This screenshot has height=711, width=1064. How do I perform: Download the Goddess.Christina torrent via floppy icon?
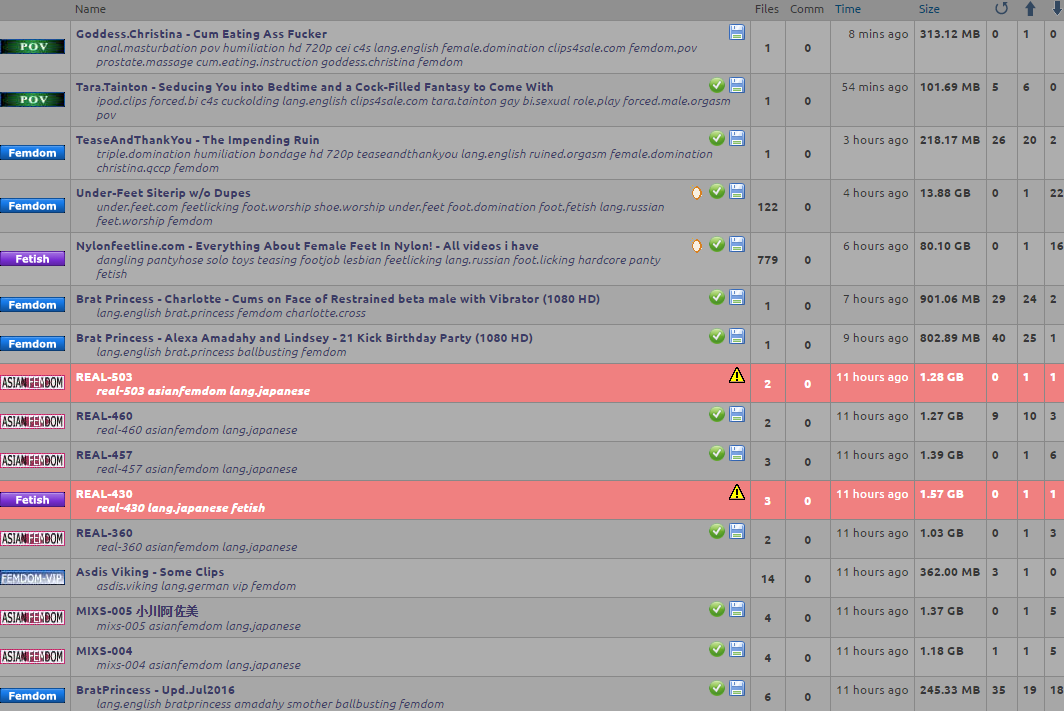coord(737,33)
